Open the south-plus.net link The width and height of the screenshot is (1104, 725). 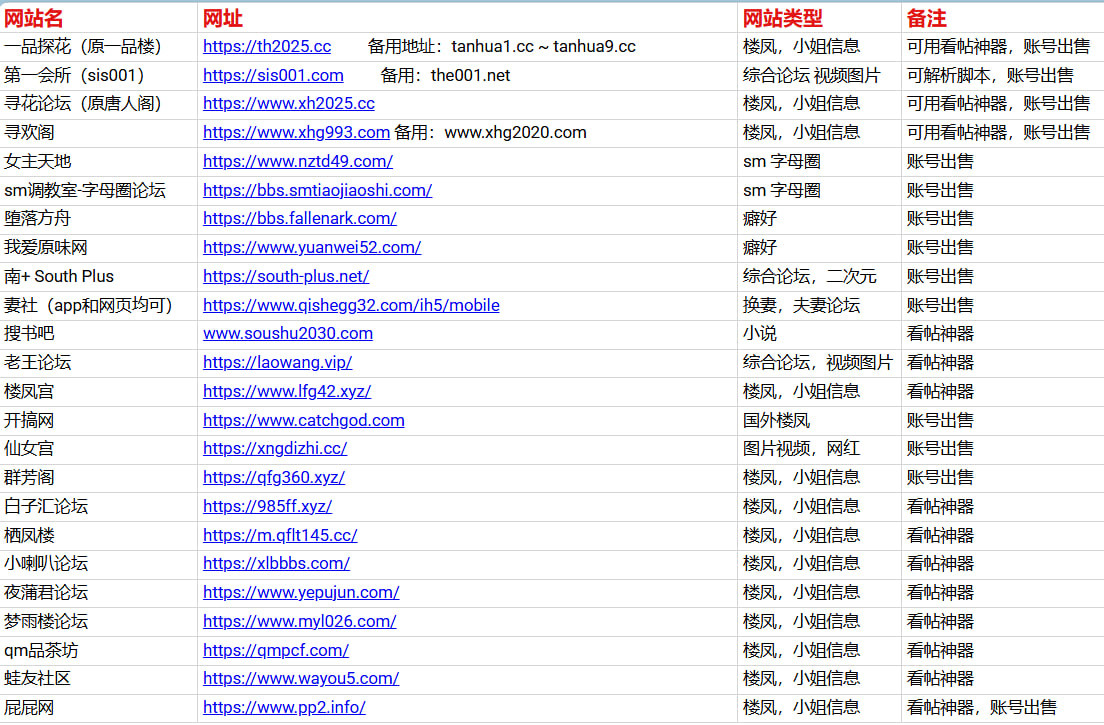(x=286, y=276)
